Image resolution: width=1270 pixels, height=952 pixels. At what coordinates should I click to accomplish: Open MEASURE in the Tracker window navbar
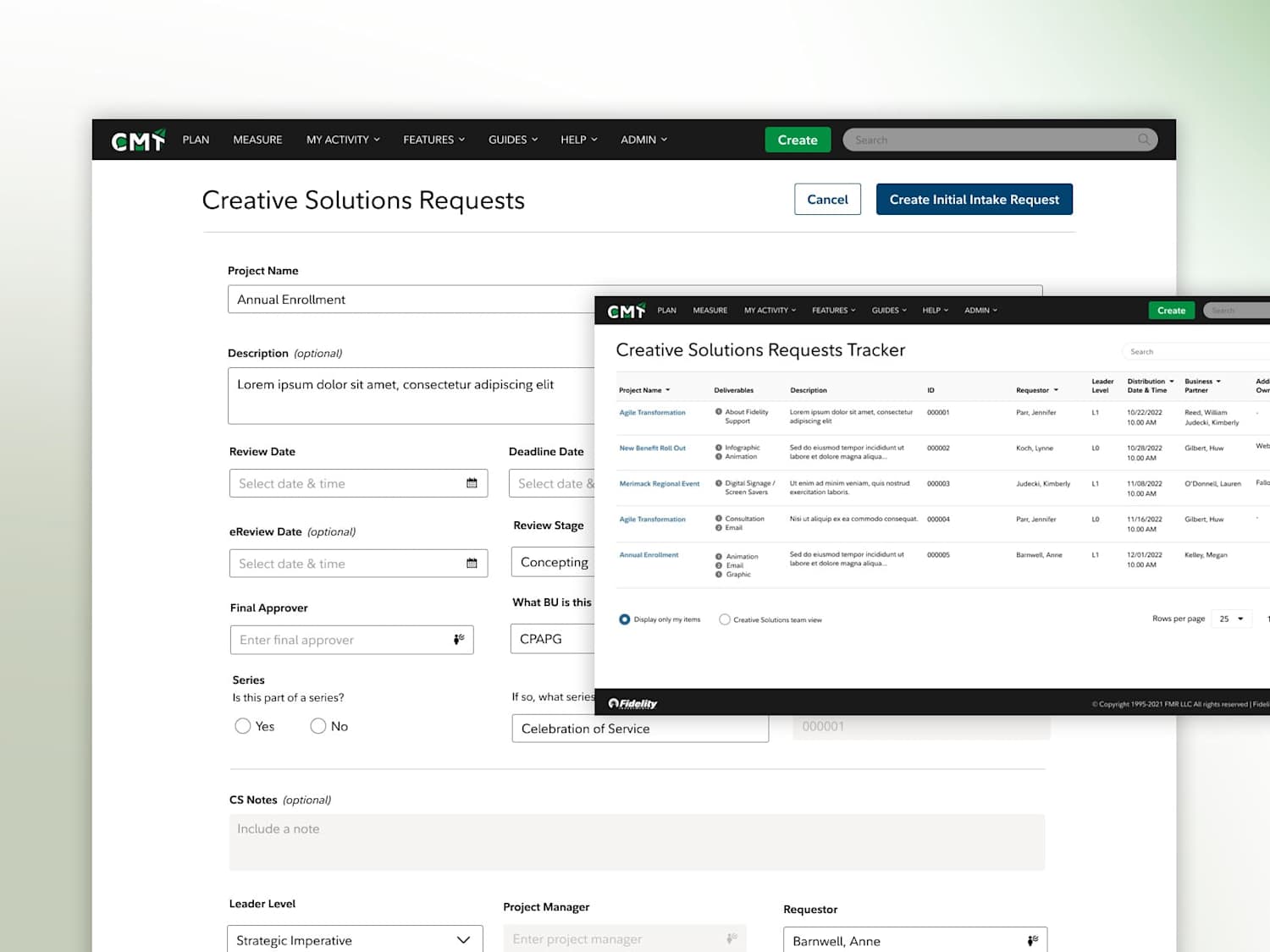[710, 311]
